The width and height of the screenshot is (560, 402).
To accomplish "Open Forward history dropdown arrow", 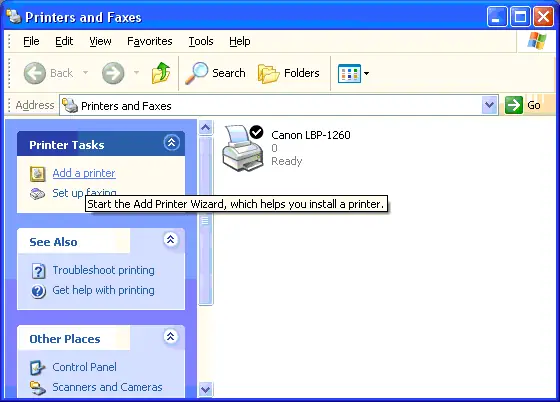I will [136, 72].
